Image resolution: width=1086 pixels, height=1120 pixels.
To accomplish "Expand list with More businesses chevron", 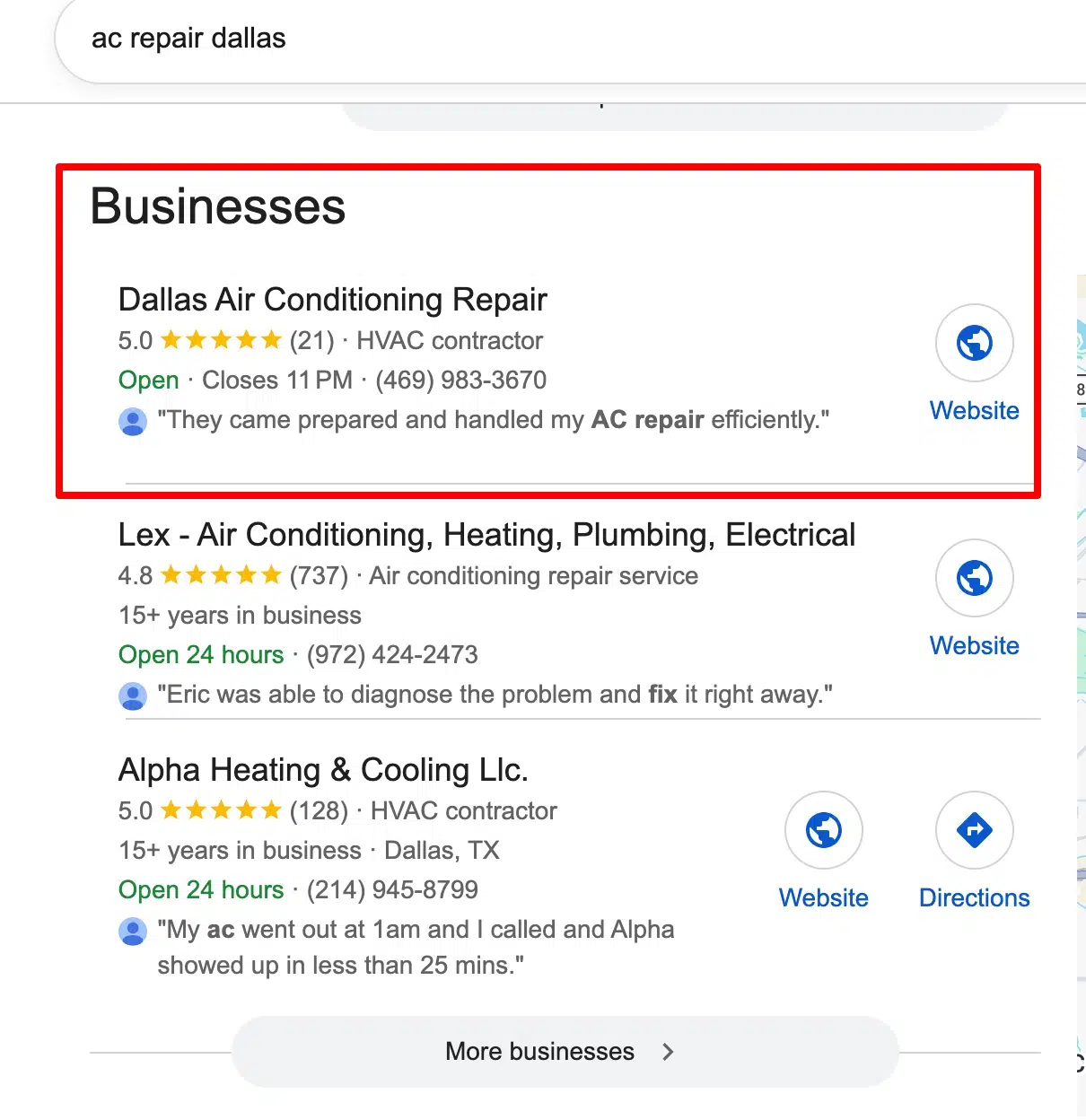I will pos(668,1052).
